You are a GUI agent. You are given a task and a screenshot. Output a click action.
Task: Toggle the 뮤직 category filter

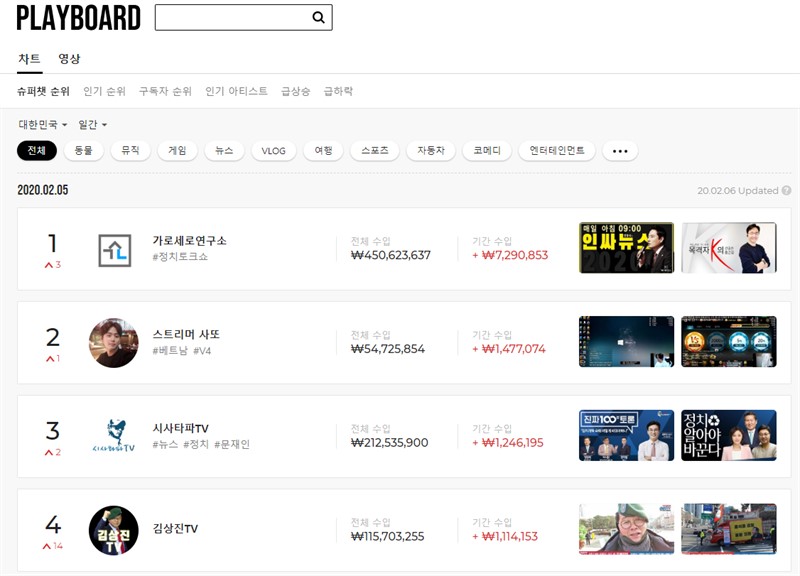coord(130,151)
